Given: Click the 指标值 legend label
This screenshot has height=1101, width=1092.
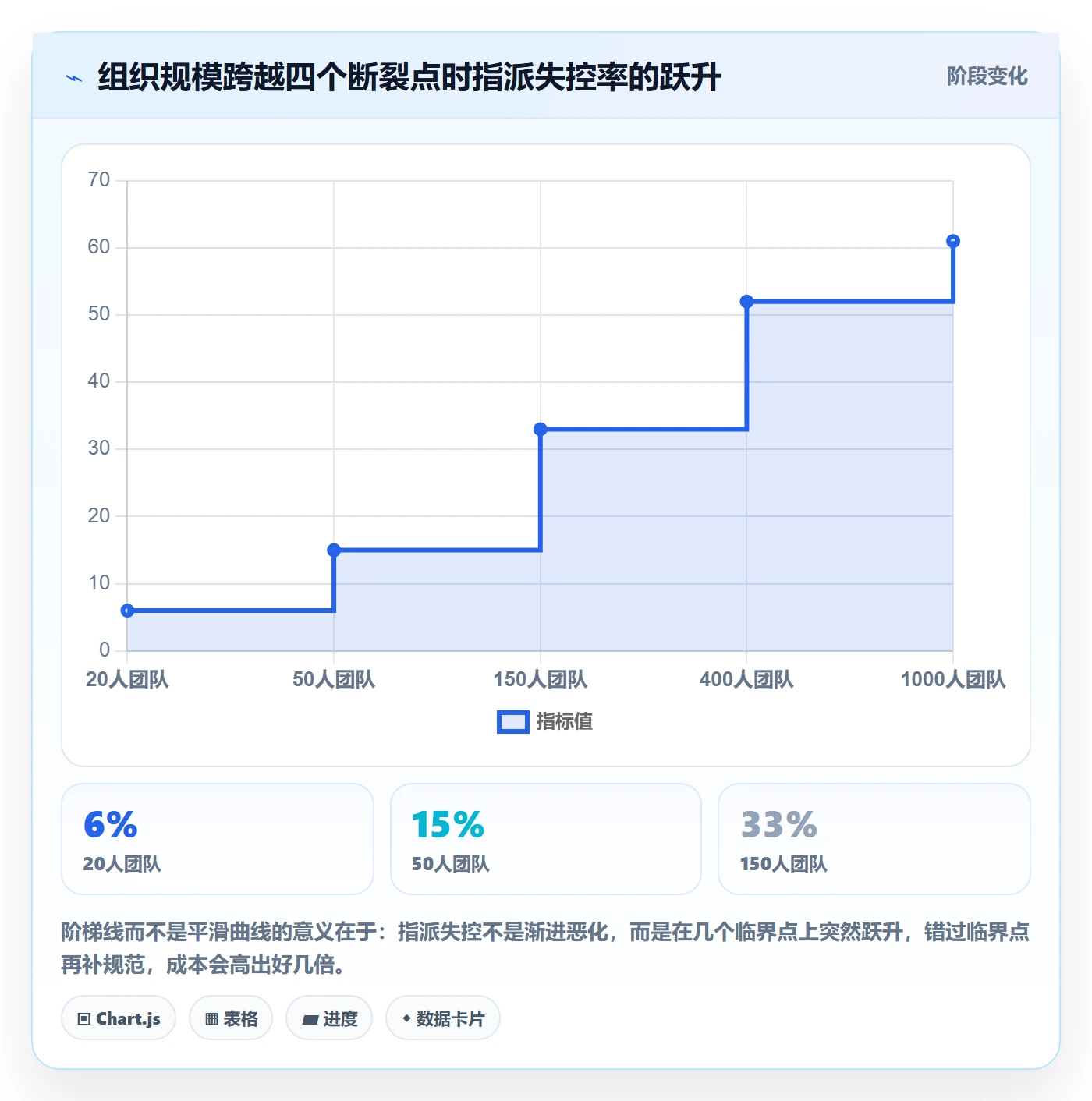Looking at the screenshot, I should pos(565,722).
